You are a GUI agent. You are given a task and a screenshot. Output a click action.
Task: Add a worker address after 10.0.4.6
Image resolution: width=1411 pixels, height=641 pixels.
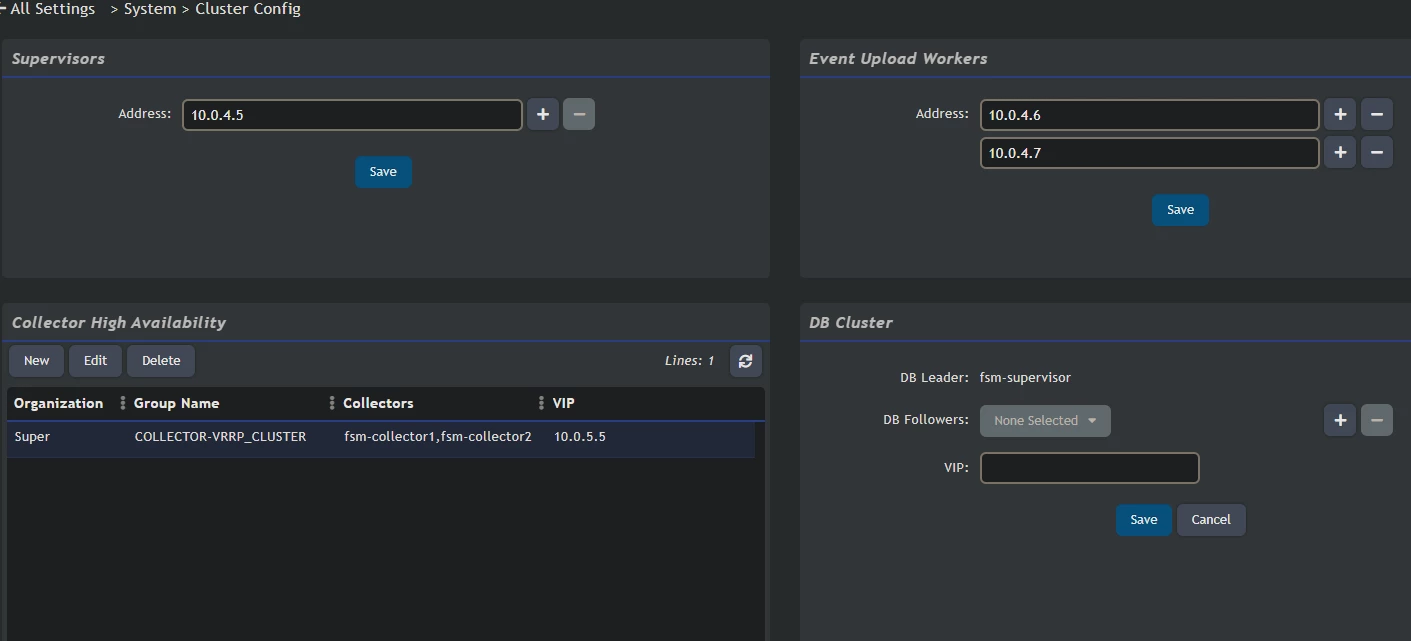(1340, 115)
